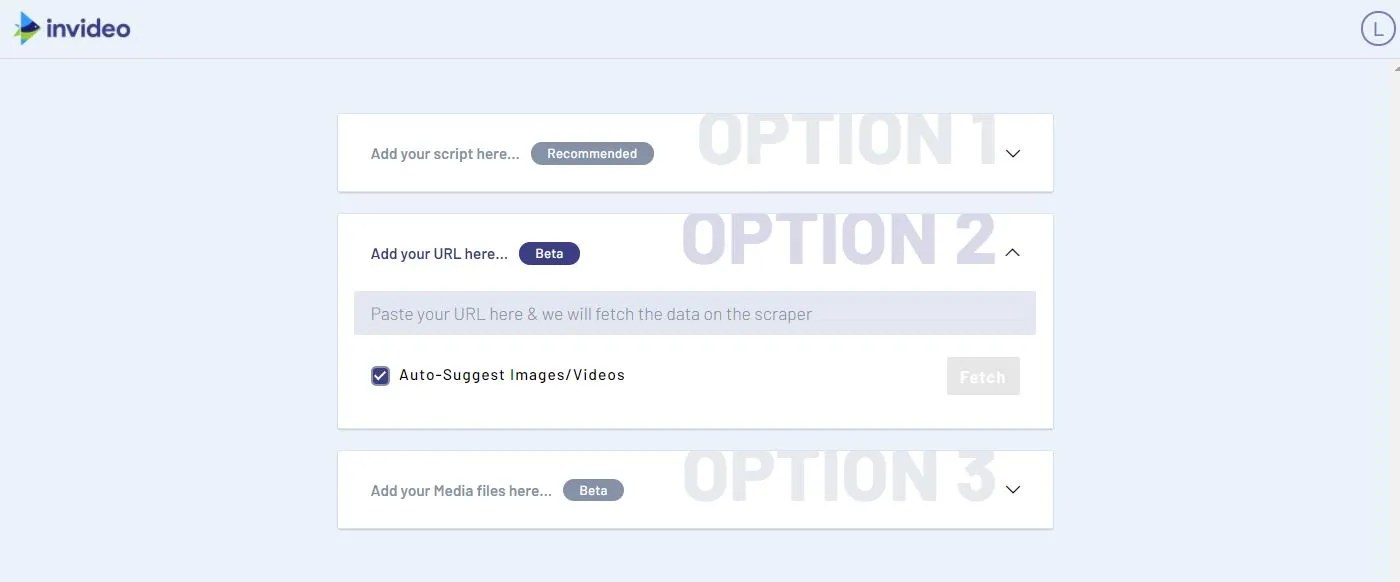Click the Beta badge next to URL option
Viewport: 1400px width, 582px height.
click(549, 253)
